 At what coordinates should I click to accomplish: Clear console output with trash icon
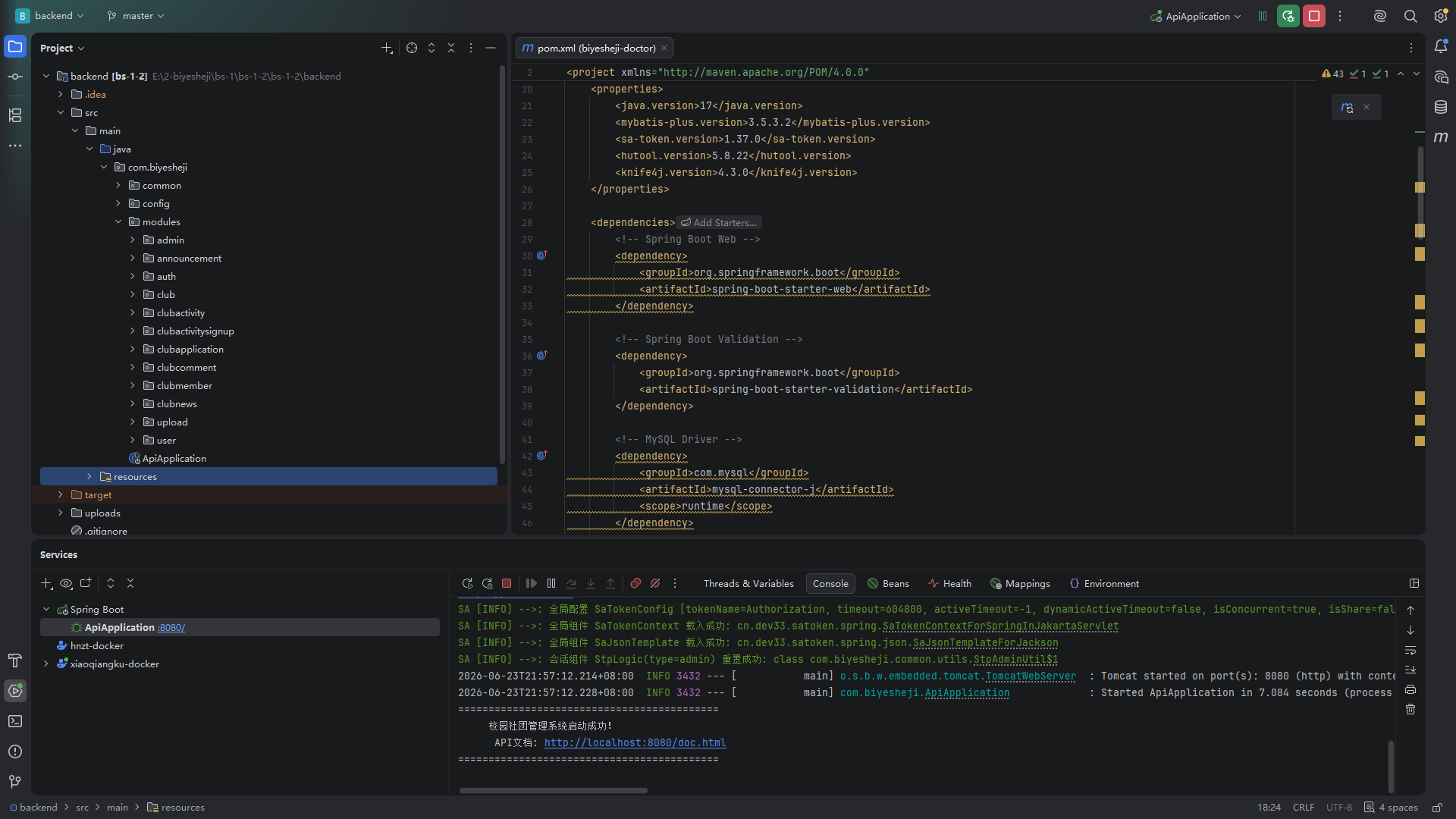[1410, 709]
